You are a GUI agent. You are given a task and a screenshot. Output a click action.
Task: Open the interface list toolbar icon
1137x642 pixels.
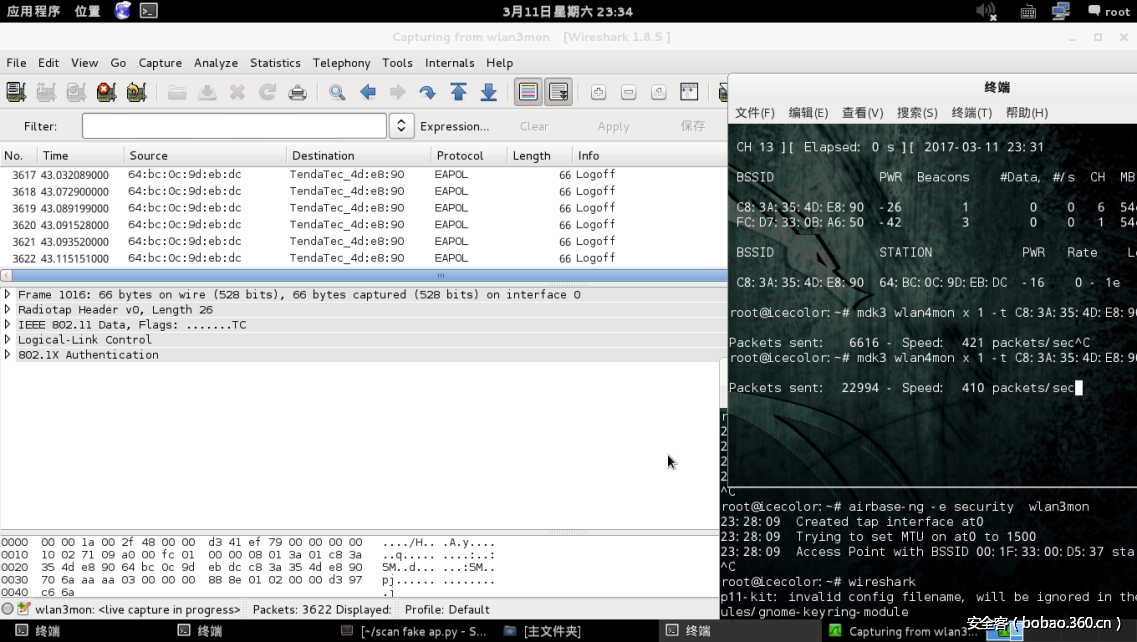pos(16,93)
